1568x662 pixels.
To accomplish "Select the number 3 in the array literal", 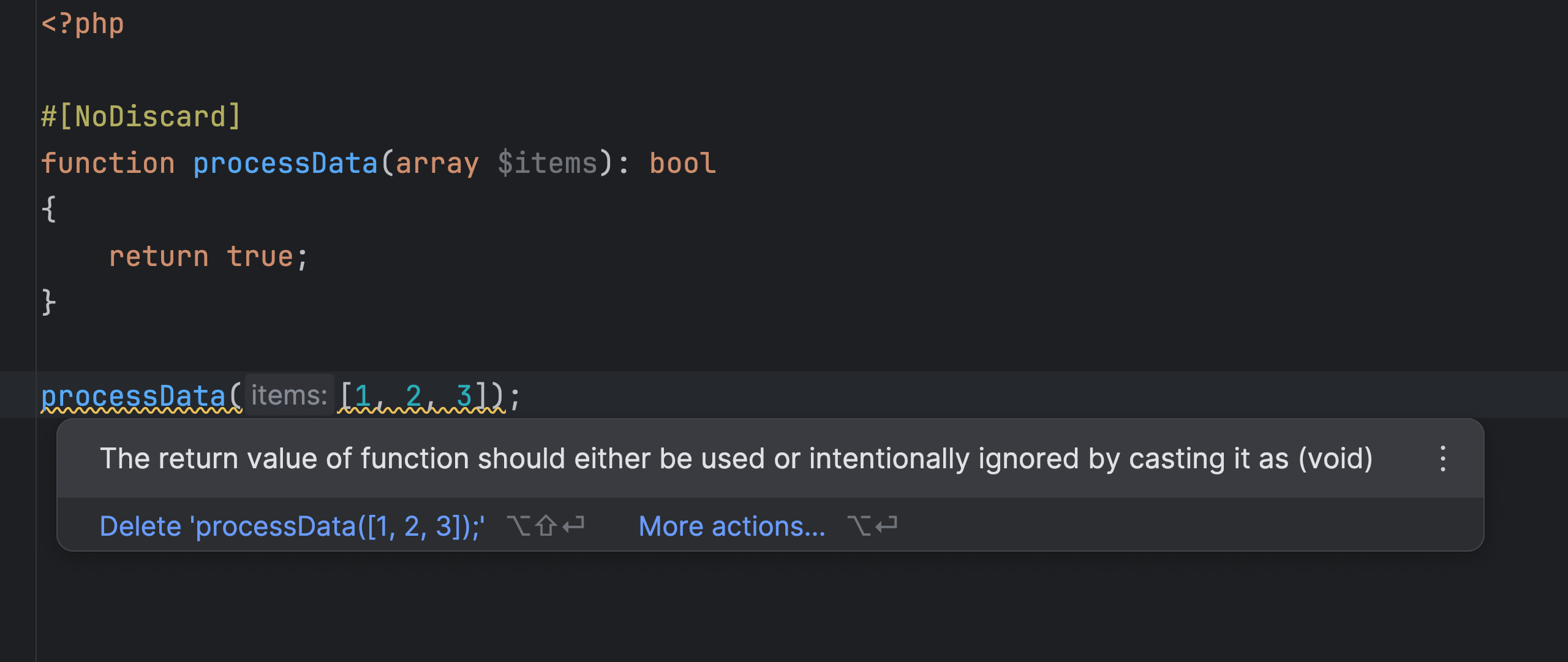I will (464, 394).
